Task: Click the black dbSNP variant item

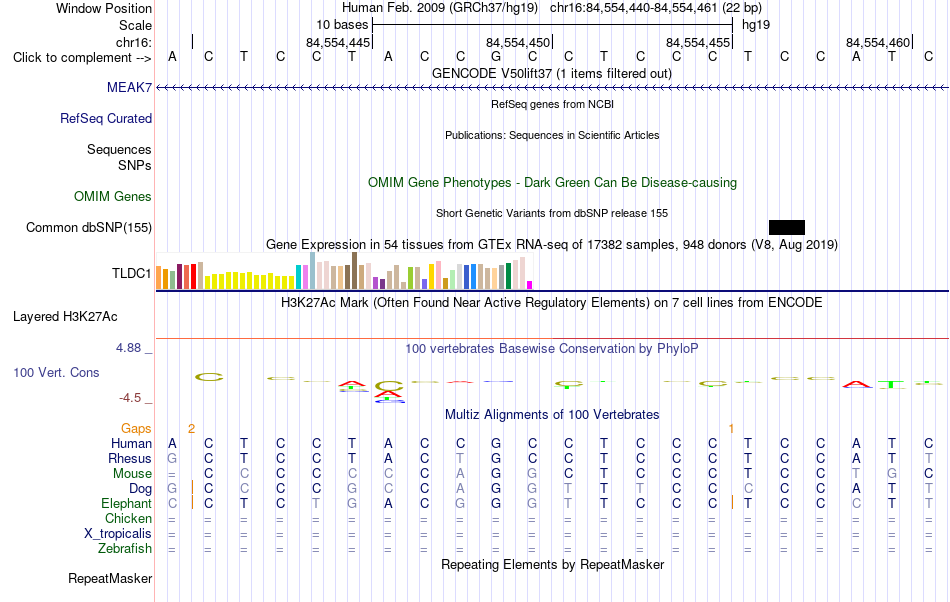Action: click(x=786, y=227)
